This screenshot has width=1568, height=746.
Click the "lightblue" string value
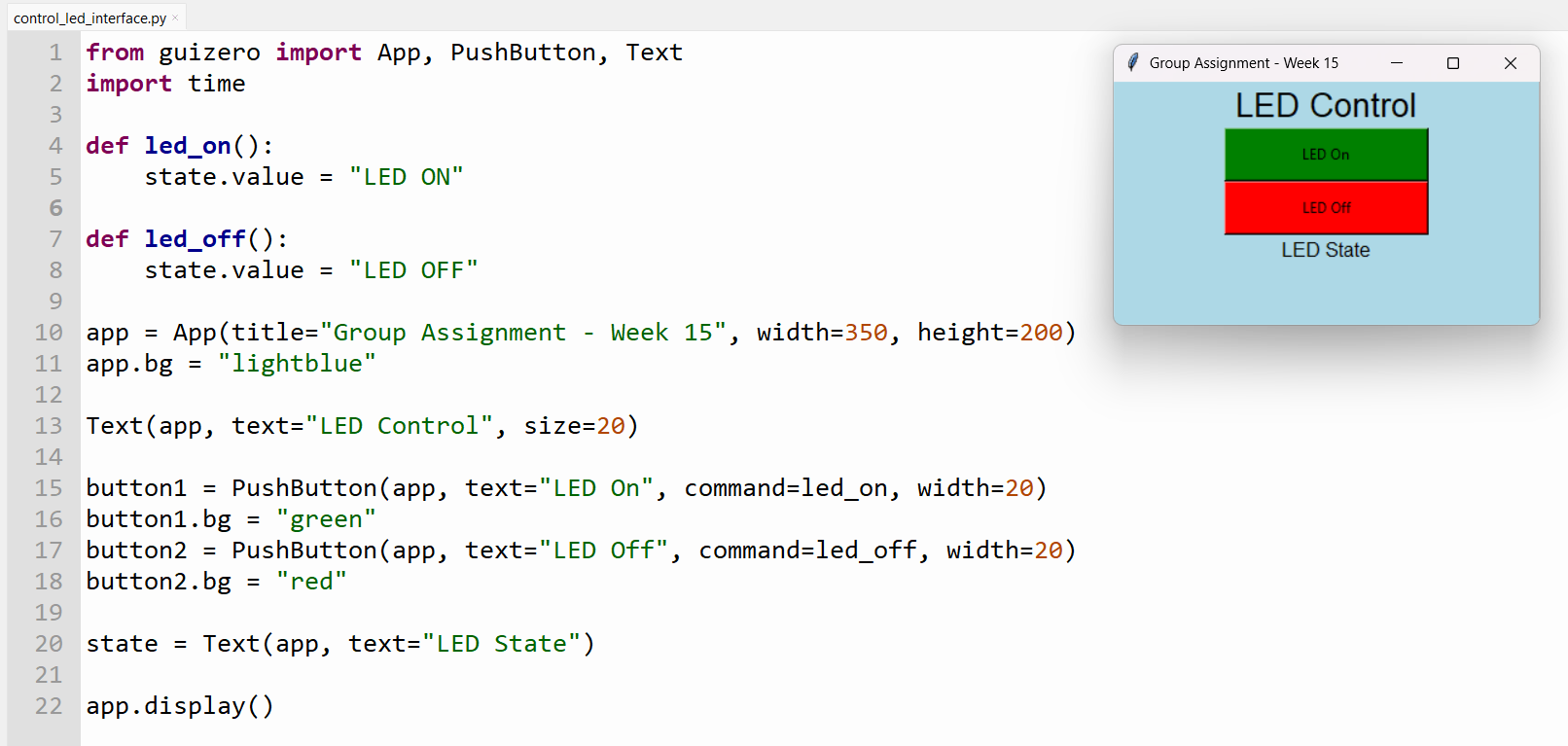click(x=297, y=364)
